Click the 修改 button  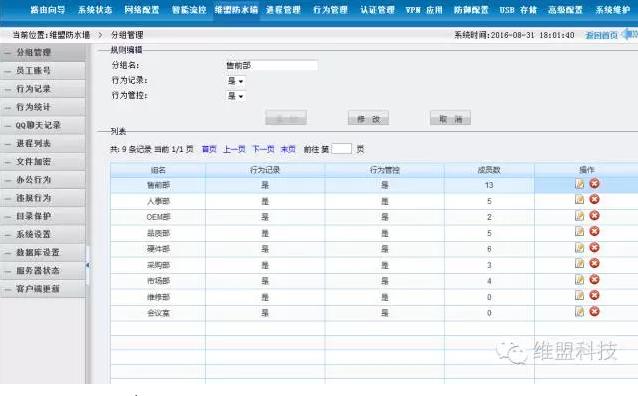[x=368, y=119]
